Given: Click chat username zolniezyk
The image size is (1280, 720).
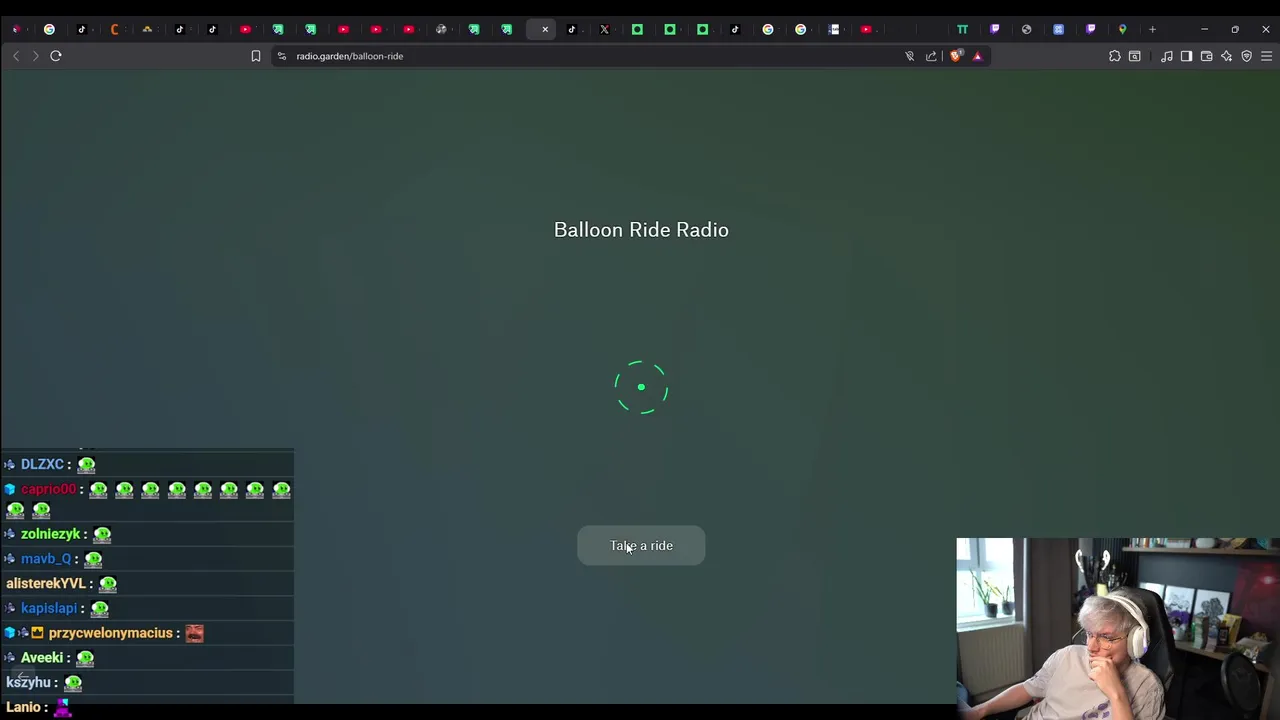Looking at the screenshot, I should pos(50,534).
